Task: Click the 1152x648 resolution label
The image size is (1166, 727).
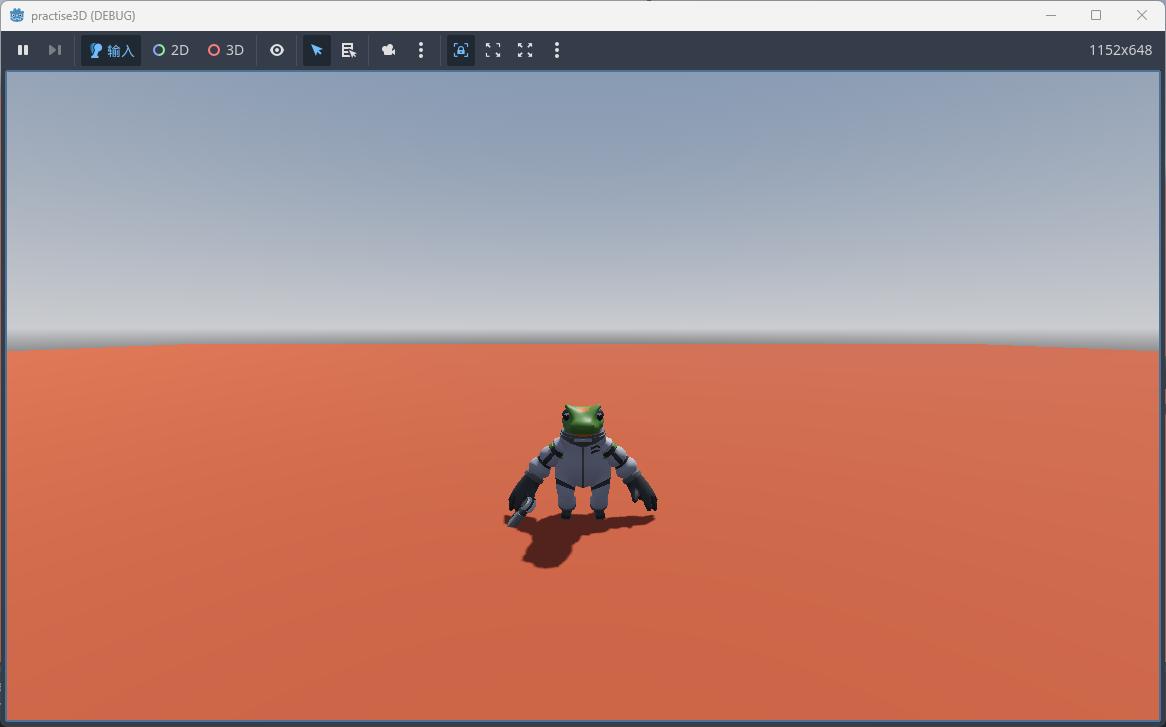Action: [x=1120, y=50]
